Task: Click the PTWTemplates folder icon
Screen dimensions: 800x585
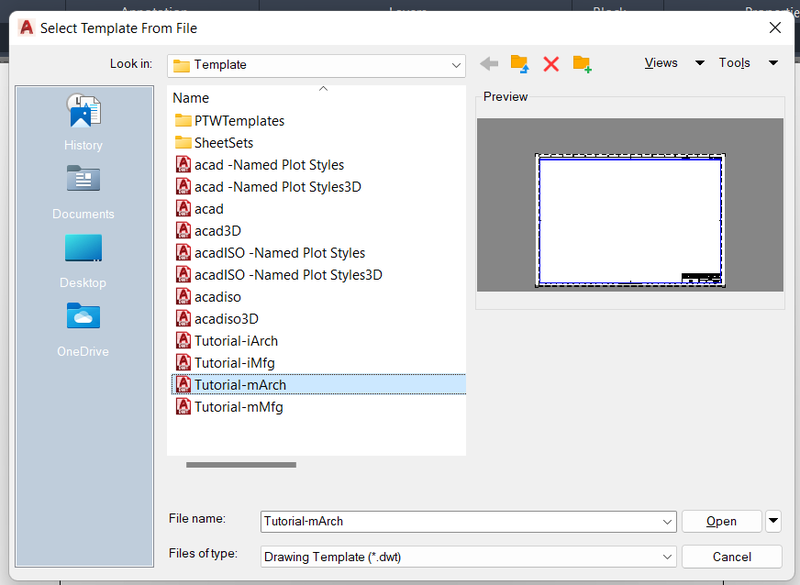Action: pyautogui.click(x=183, y=121)
